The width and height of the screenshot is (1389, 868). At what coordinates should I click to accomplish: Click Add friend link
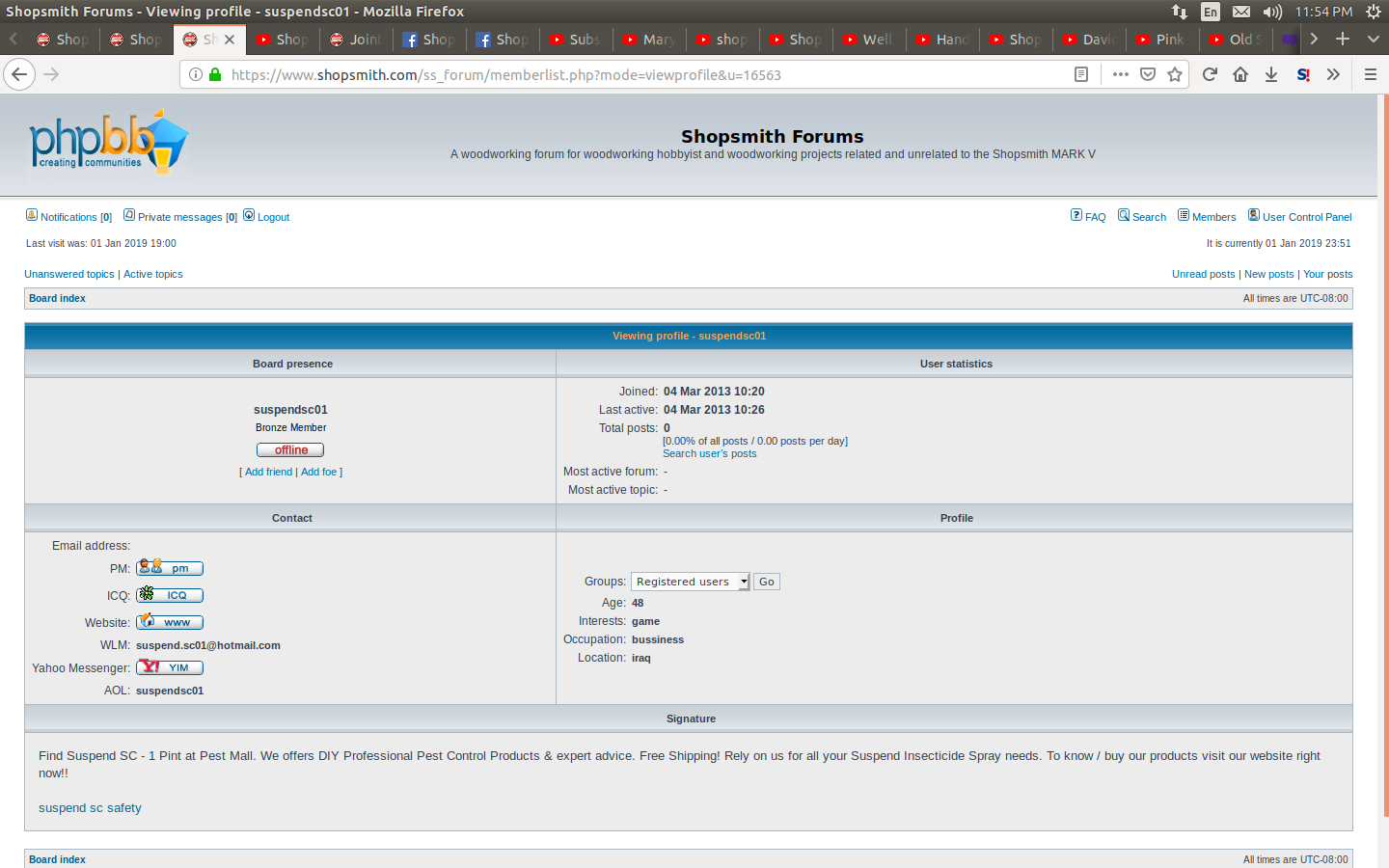click(268, 472)
